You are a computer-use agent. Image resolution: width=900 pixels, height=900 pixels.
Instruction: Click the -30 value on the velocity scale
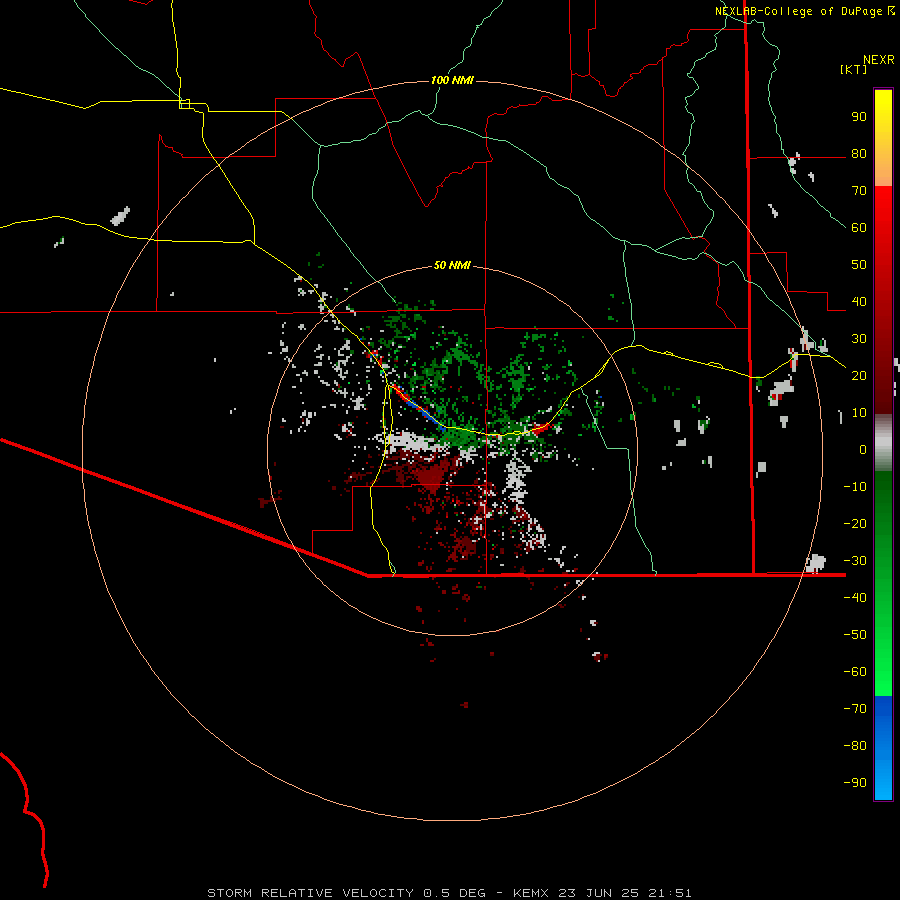click(855, 561)
